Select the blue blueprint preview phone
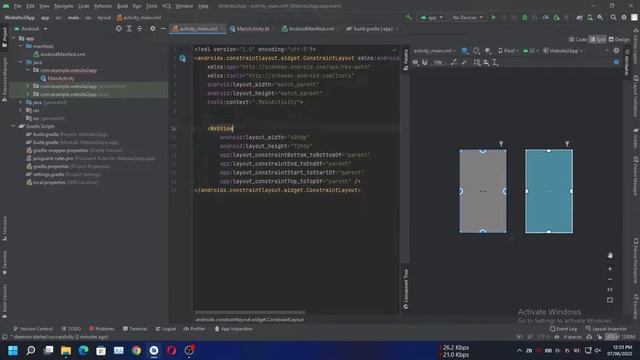This screenshot has height=360, width=640. 549,191
